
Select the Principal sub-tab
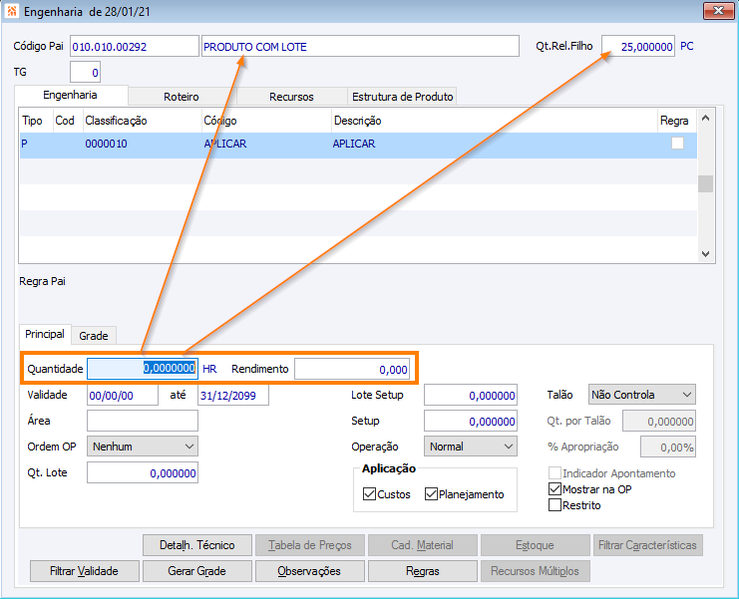(x=45, y=334)
